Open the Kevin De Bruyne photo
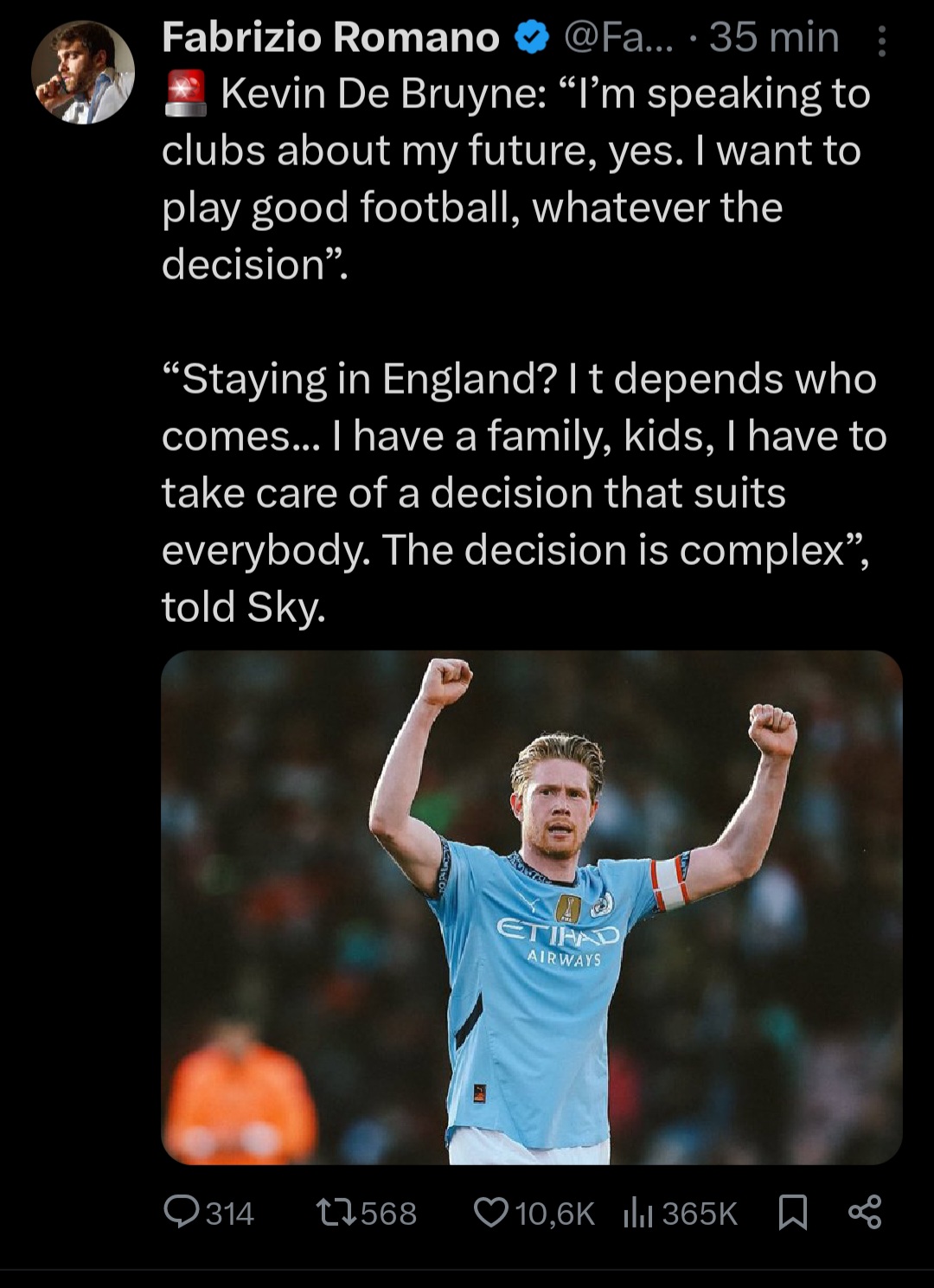Screen dimensions: 934x1288 (x=531, y=907)
